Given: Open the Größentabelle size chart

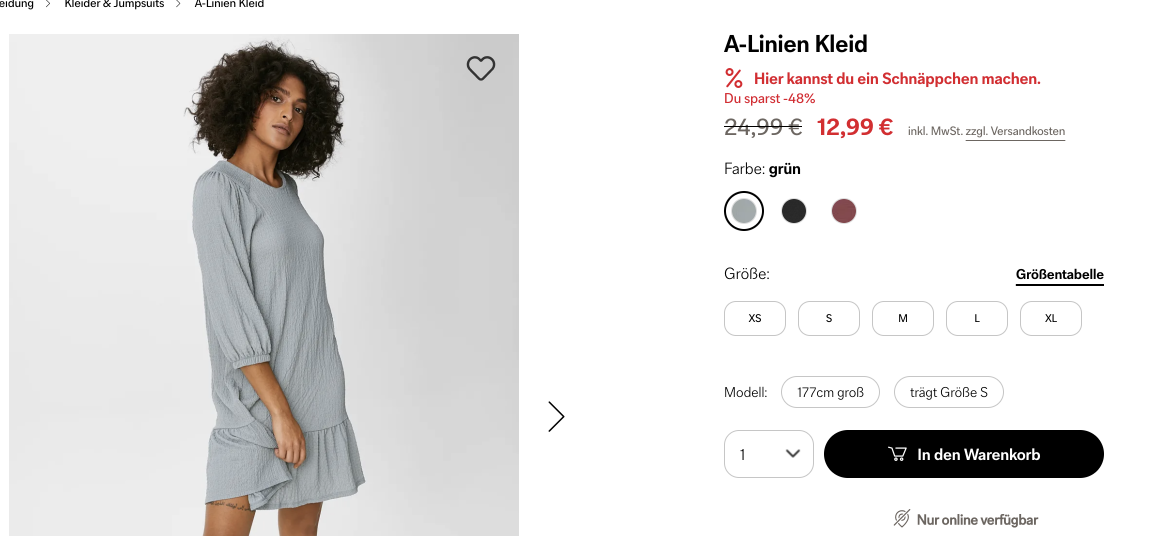Looking at the screenshot, I should 1059,275.
